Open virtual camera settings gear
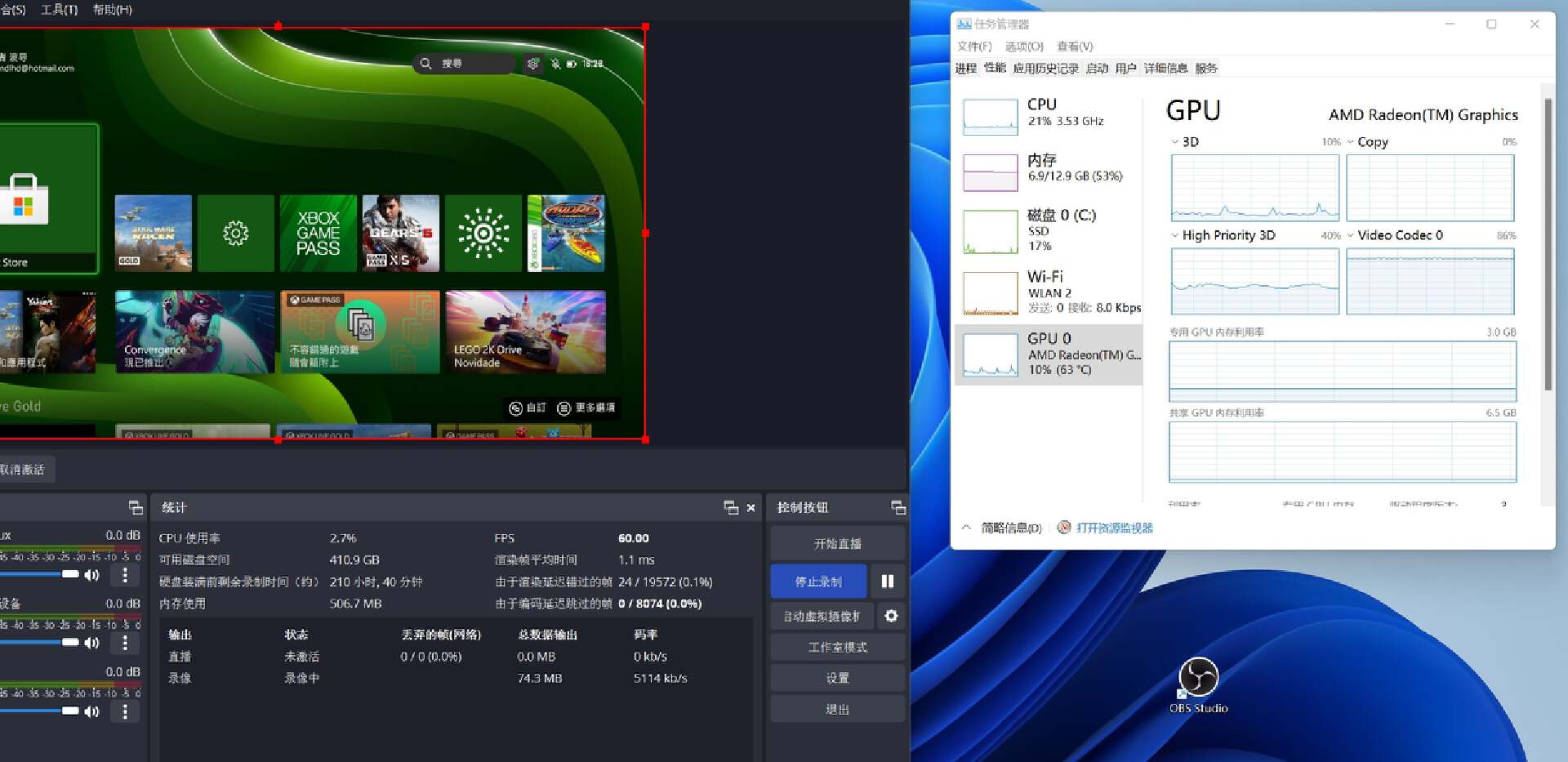The width and height of the screenshot is (1568, 762). coord(891,616)
